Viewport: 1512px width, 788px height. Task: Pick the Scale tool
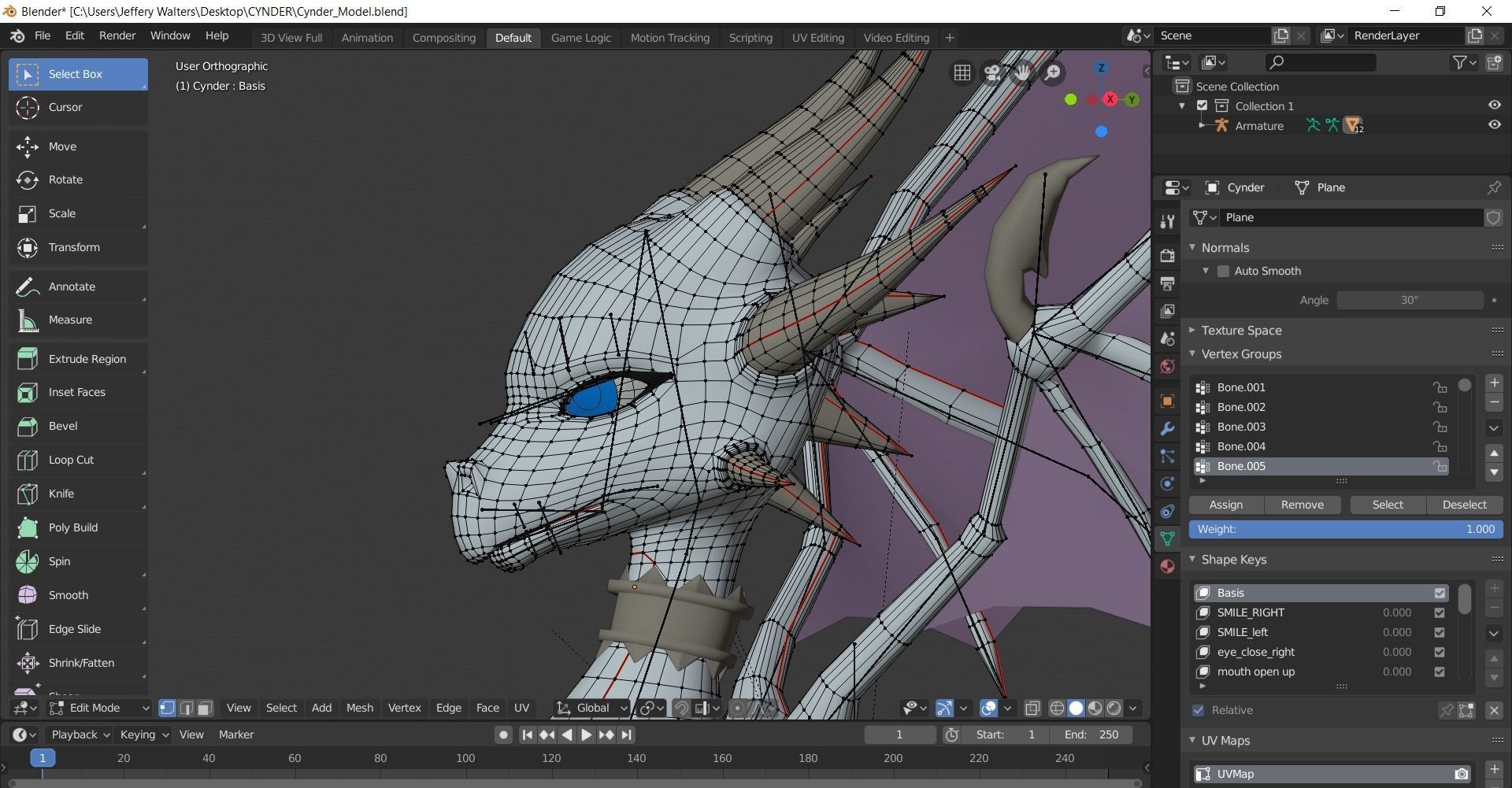[78, 213]
